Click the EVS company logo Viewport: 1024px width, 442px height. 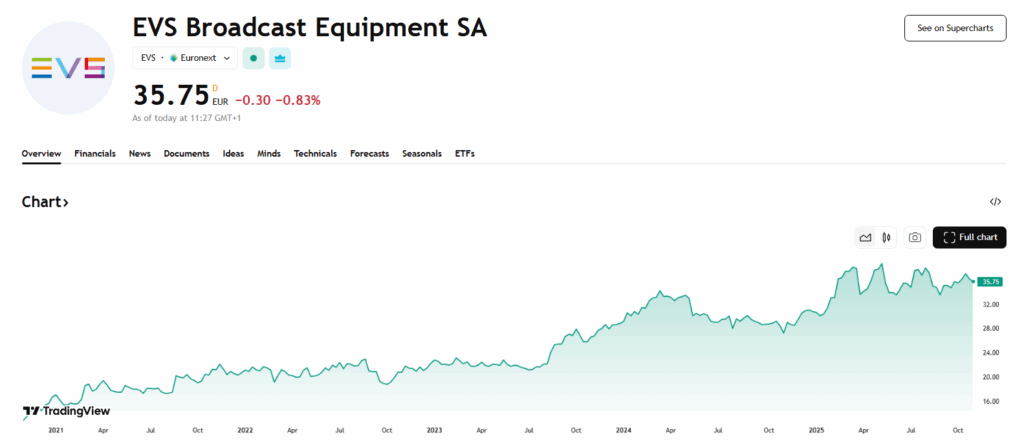pos(68,67)
